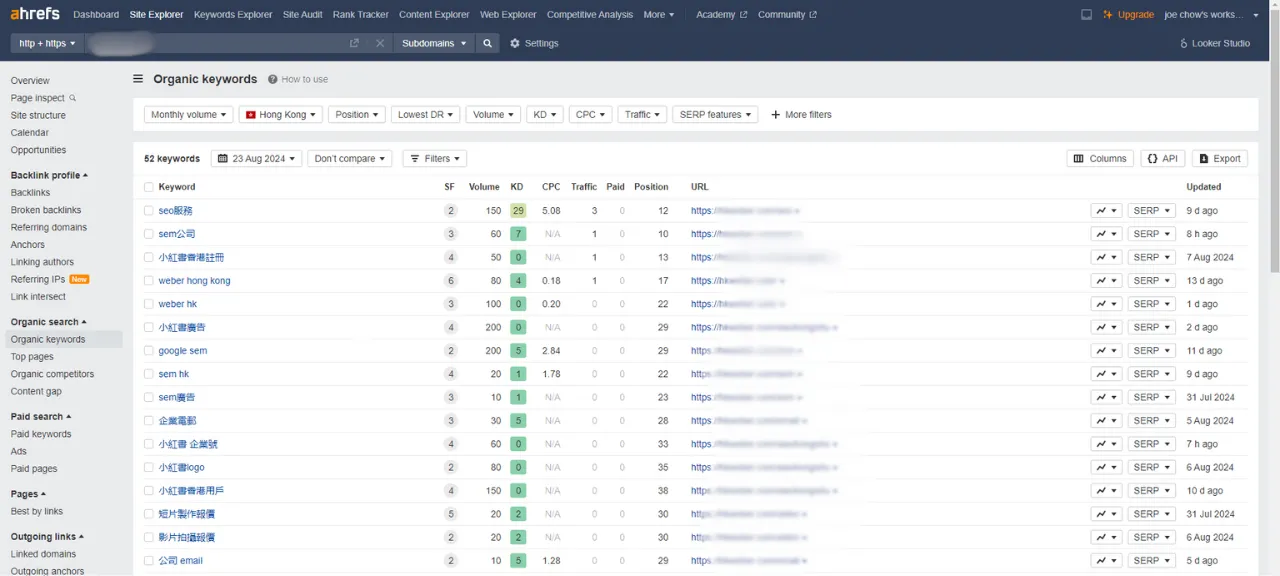Open the Don't compare dropdown

point(350,158)
